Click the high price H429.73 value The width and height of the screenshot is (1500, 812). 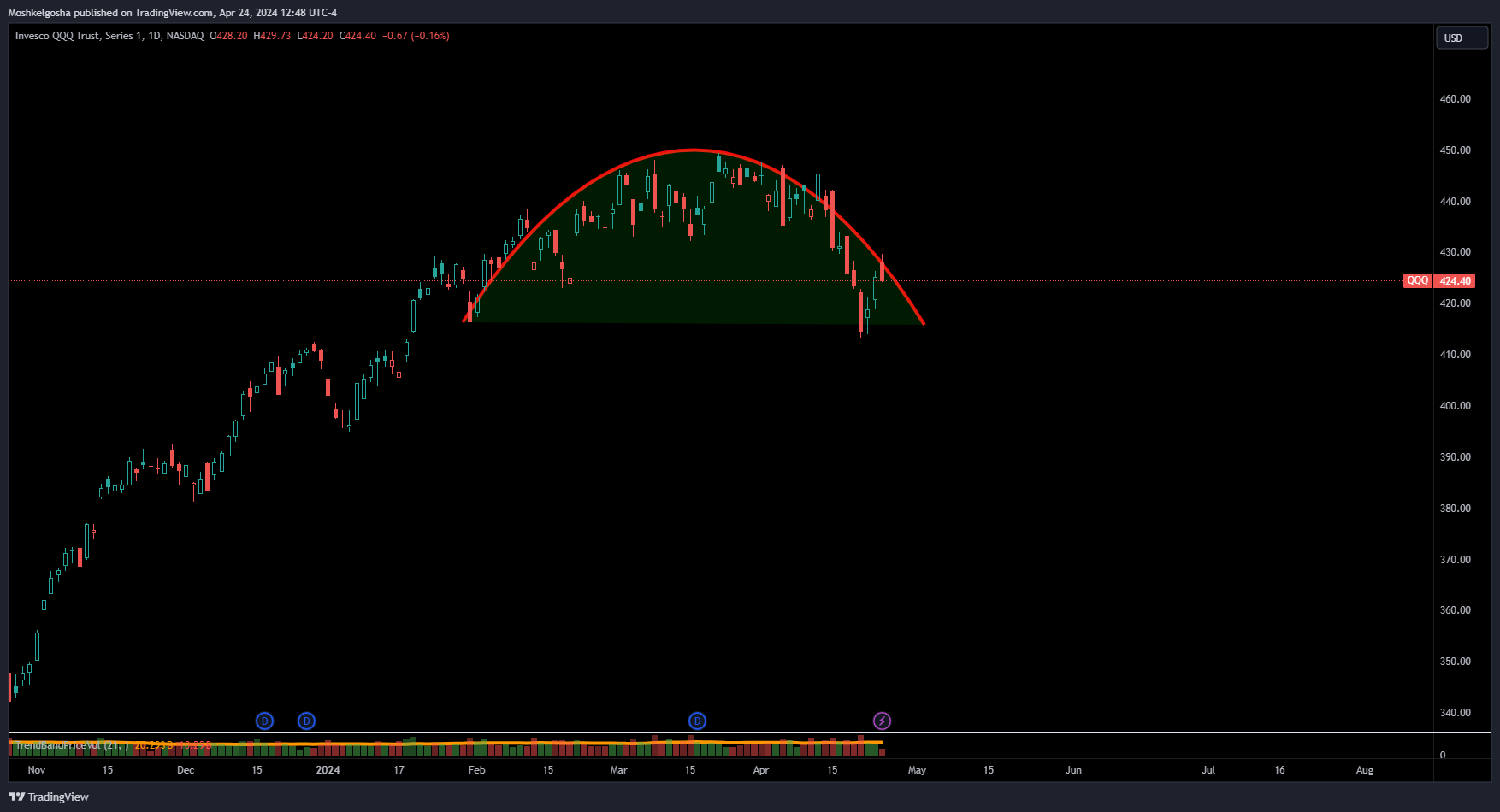click(272, 36)
